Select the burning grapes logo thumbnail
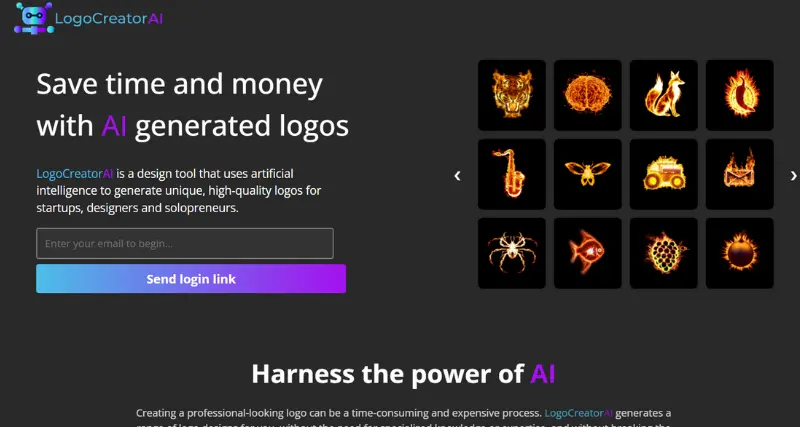The width and height of the screenshot is (800, 427). point(664,253)
